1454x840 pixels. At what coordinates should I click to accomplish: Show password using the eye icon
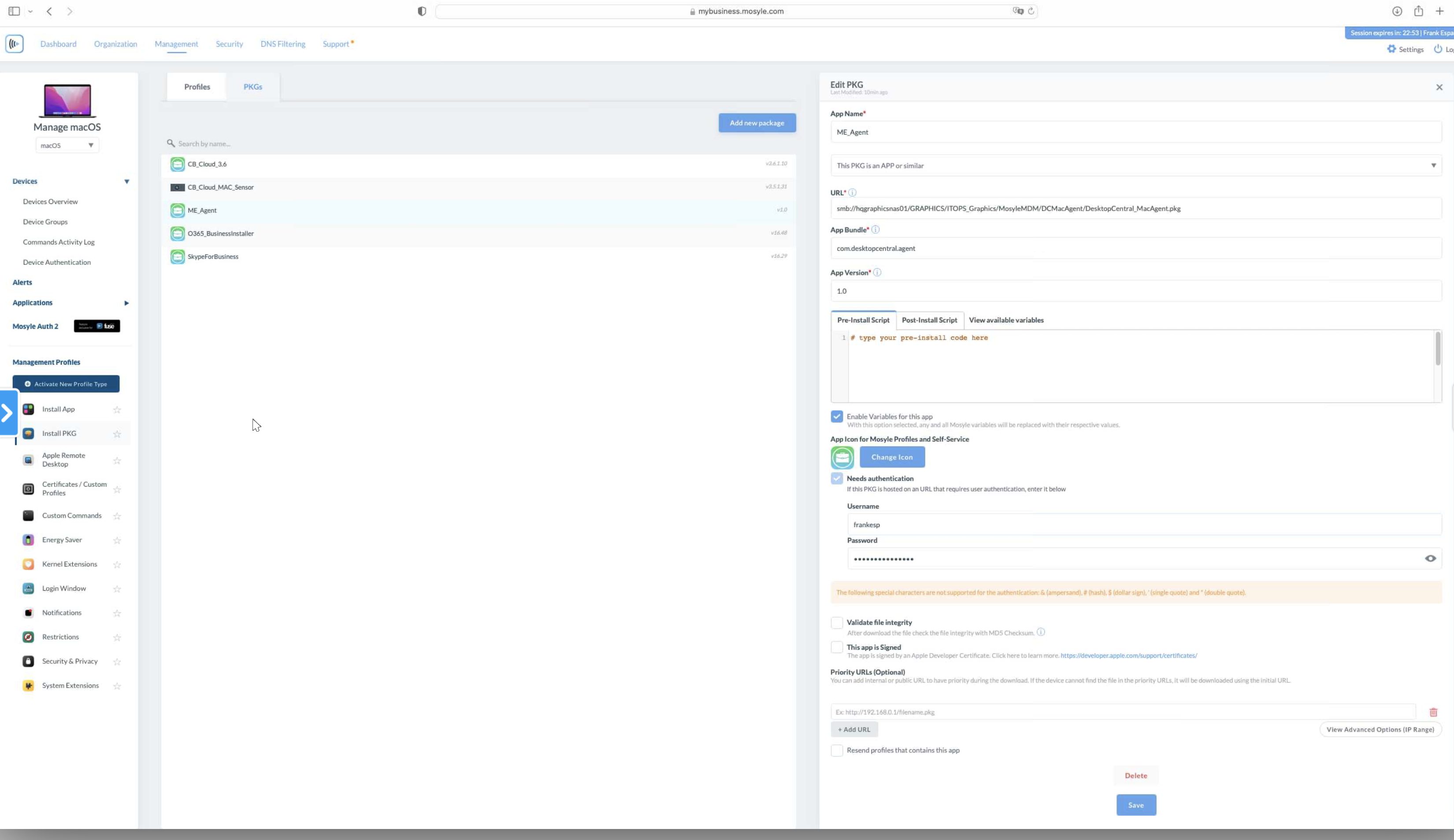click(1430, 559)
